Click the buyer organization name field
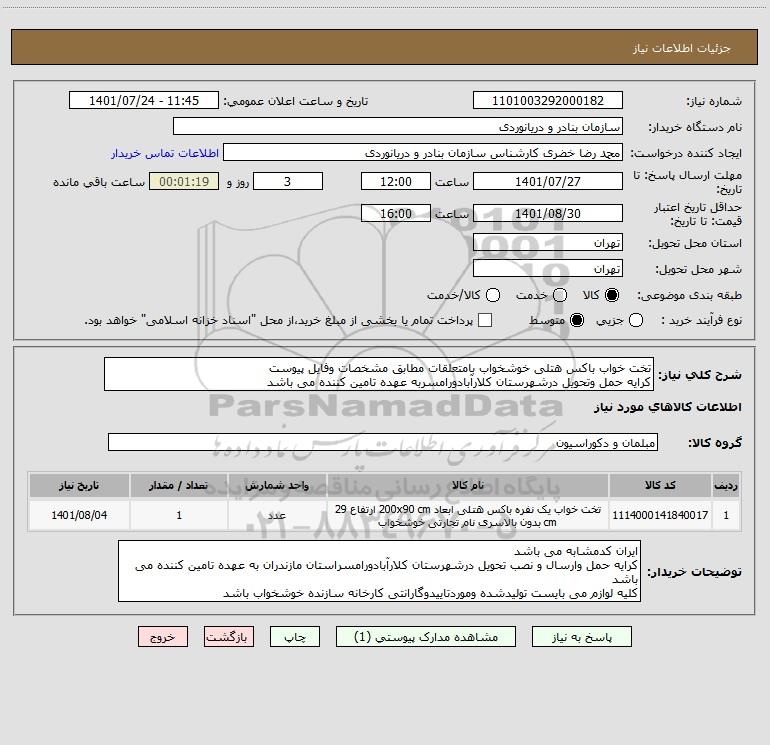Screen dimensions: 770x745 (x=398, y=127)
